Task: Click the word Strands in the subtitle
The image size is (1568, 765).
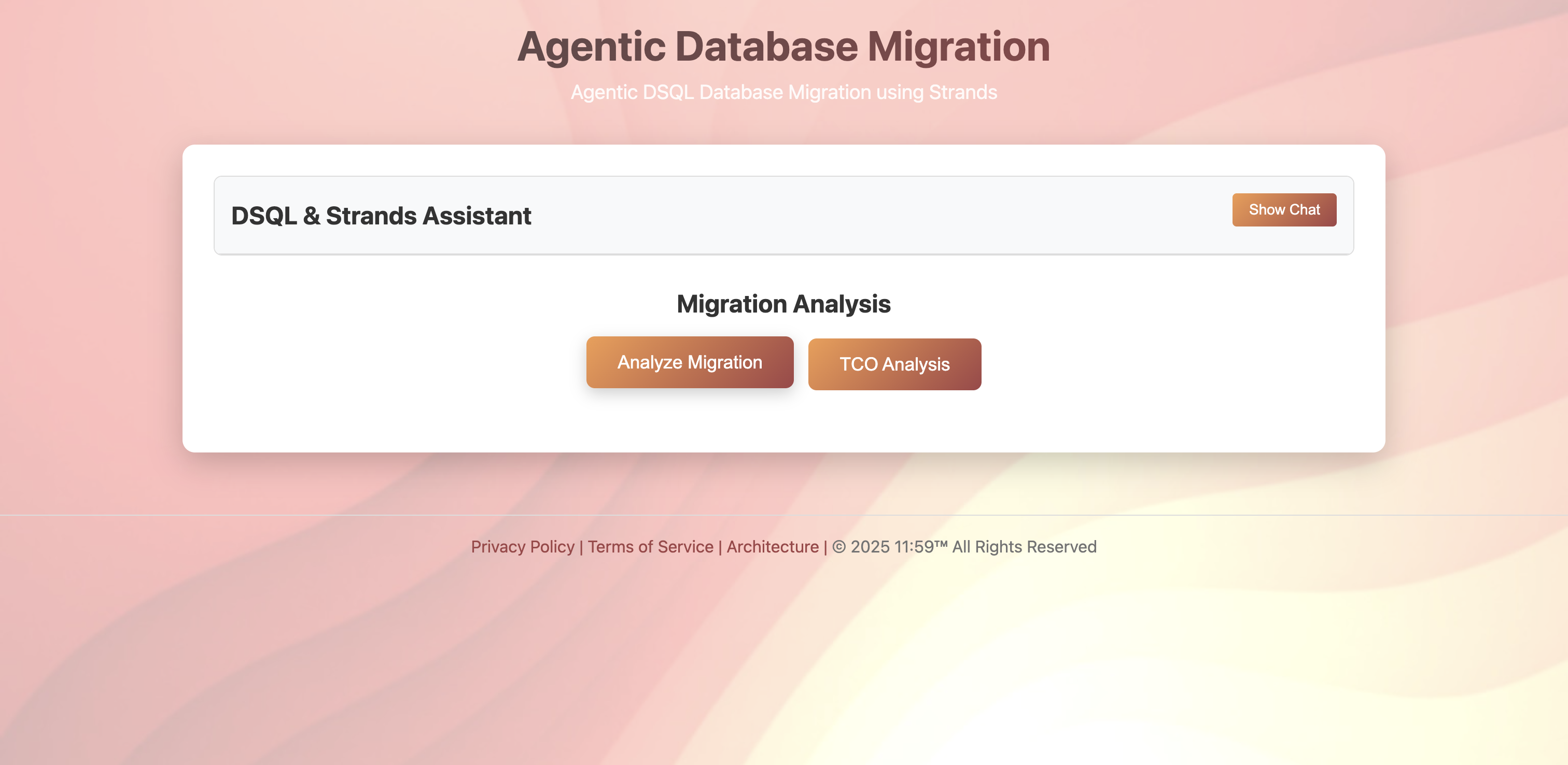Action: [x=963, y=92]
